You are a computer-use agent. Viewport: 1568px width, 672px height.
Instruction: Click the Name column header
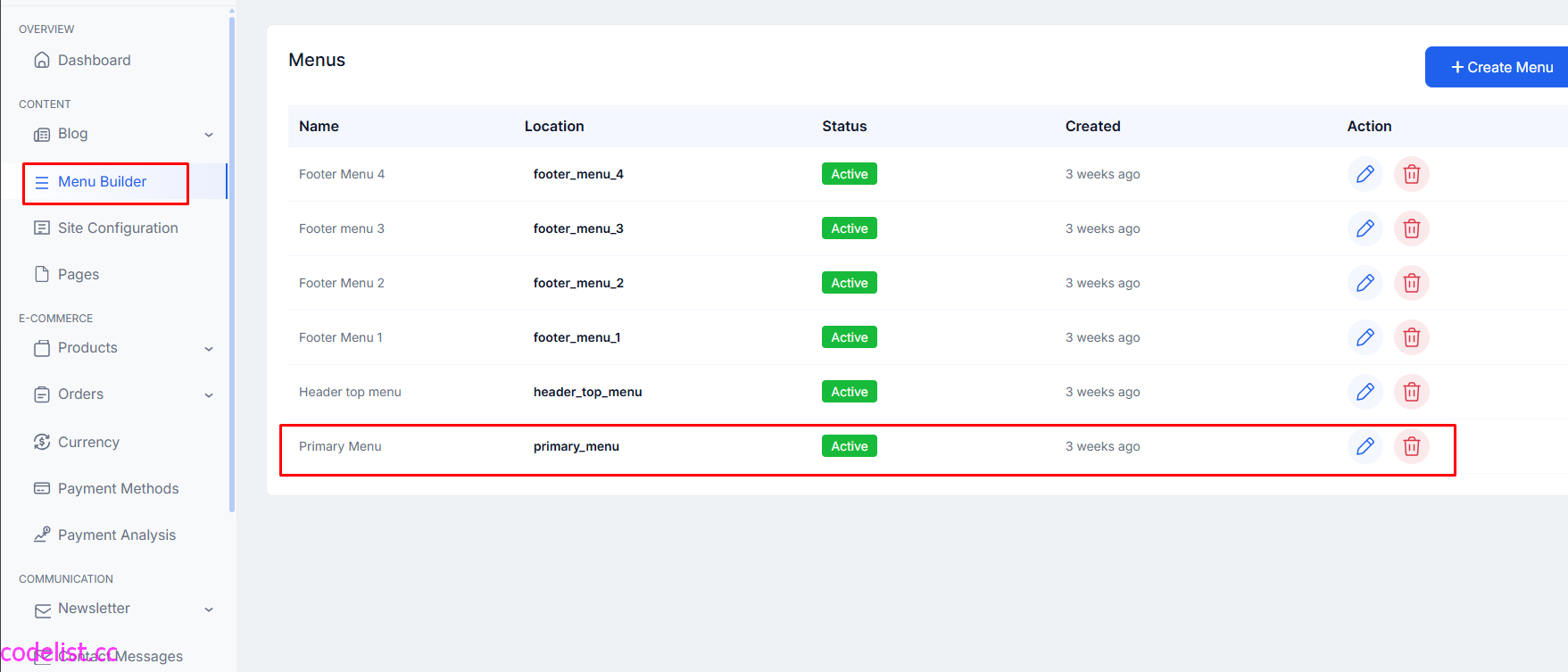[319, 126]
